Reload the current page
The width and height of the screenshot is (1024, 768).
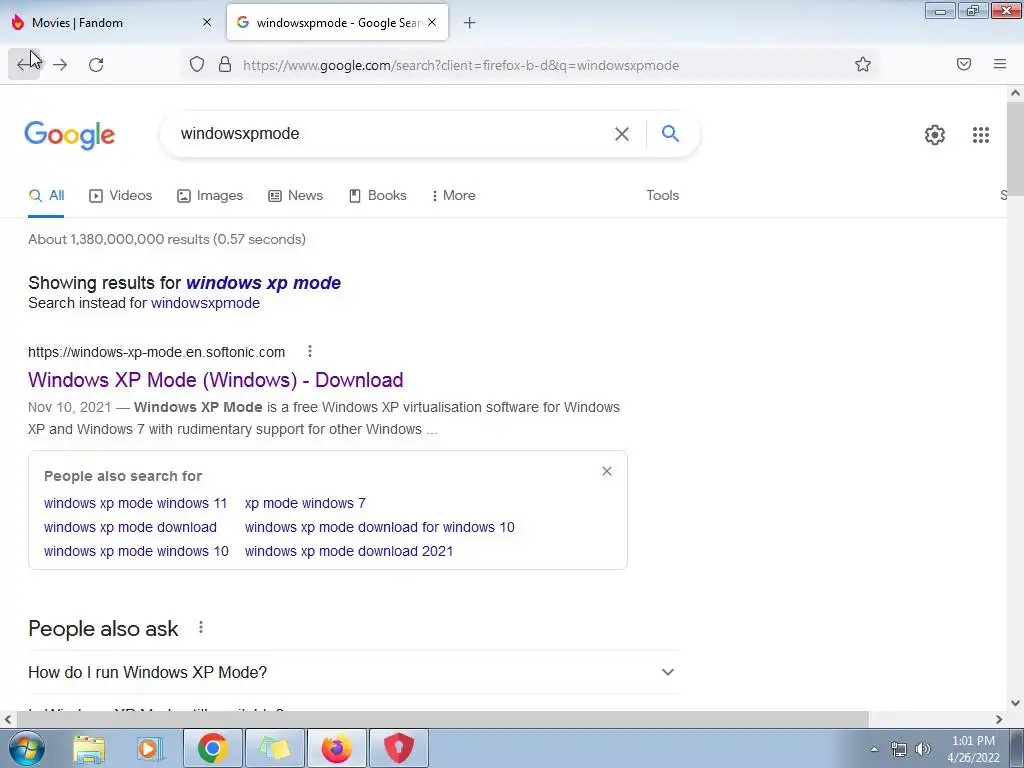point(96,65)
